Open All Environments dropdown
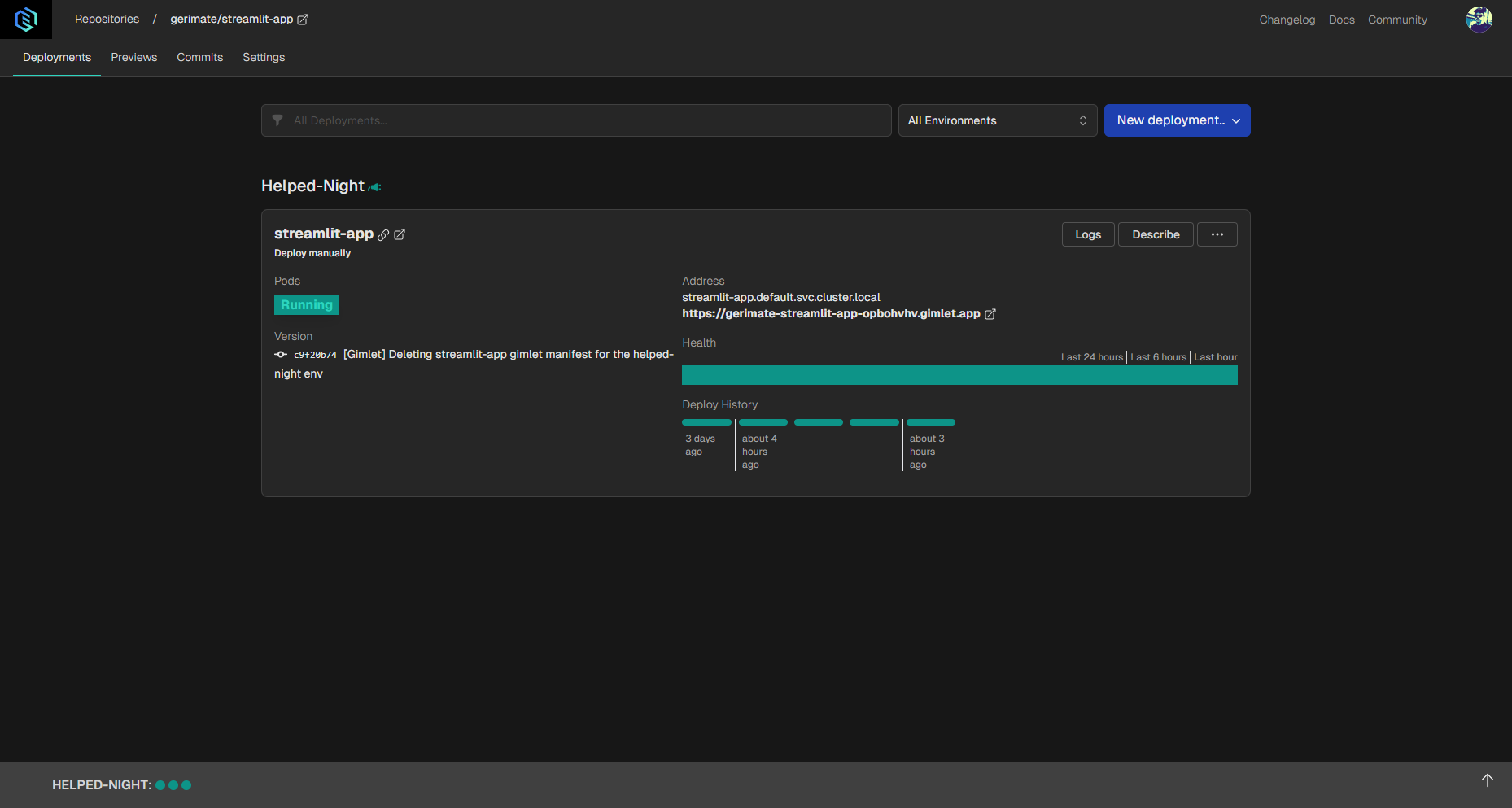This screenshot has width=1512, height=808. point(998,120)
